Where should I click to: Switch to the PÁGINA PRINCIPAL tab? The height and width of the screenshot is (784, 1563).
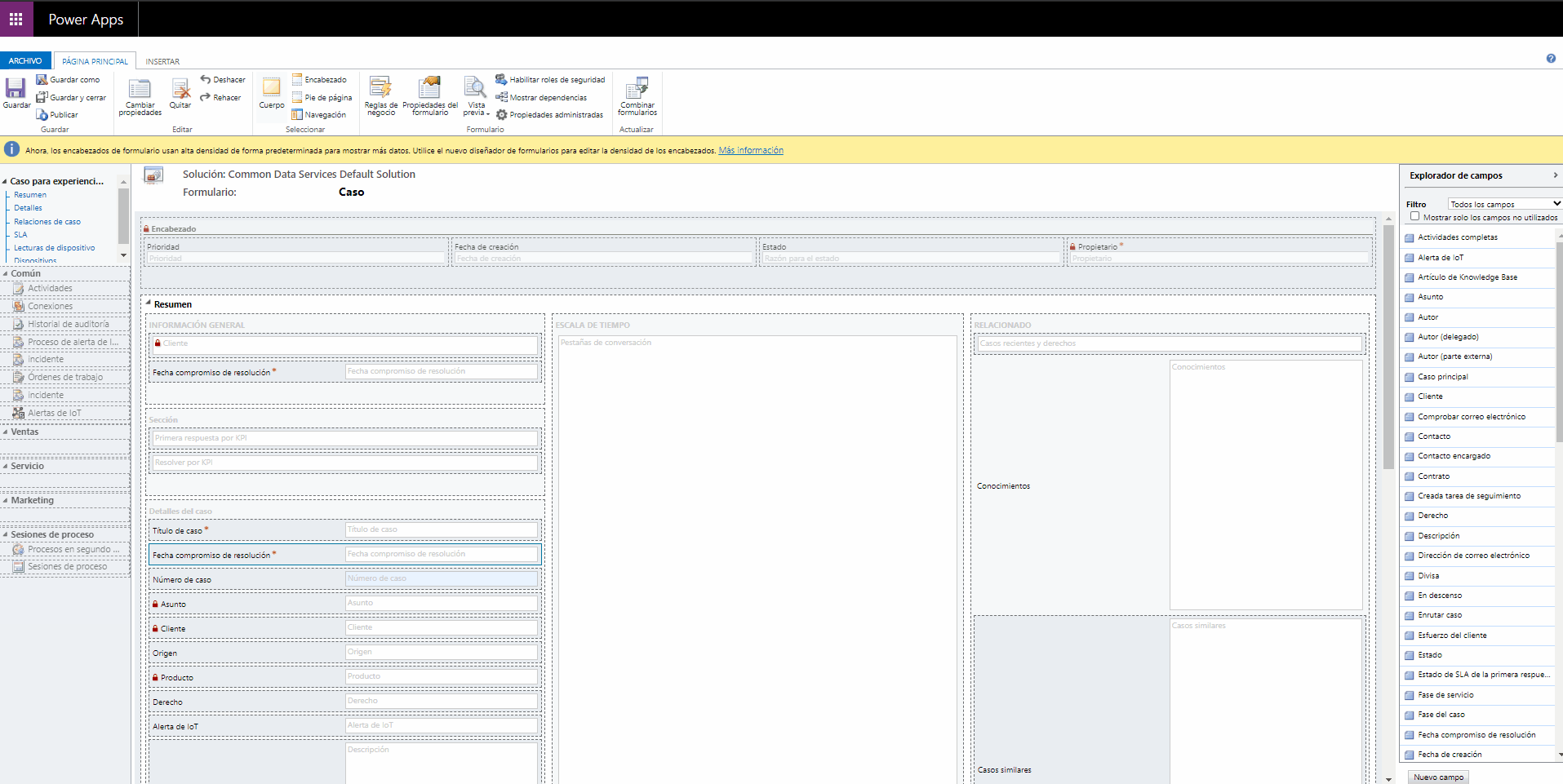point(95,61)
